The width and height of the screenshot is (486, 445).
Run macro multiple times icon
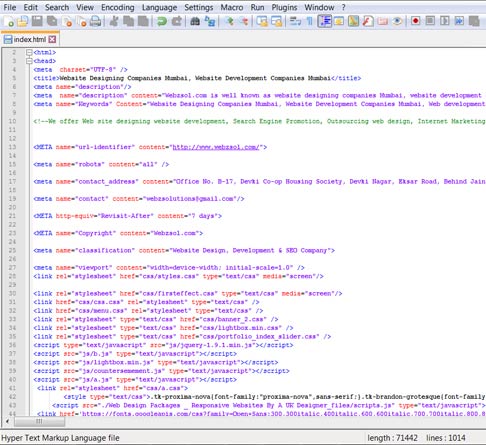[x=459, y=22]
